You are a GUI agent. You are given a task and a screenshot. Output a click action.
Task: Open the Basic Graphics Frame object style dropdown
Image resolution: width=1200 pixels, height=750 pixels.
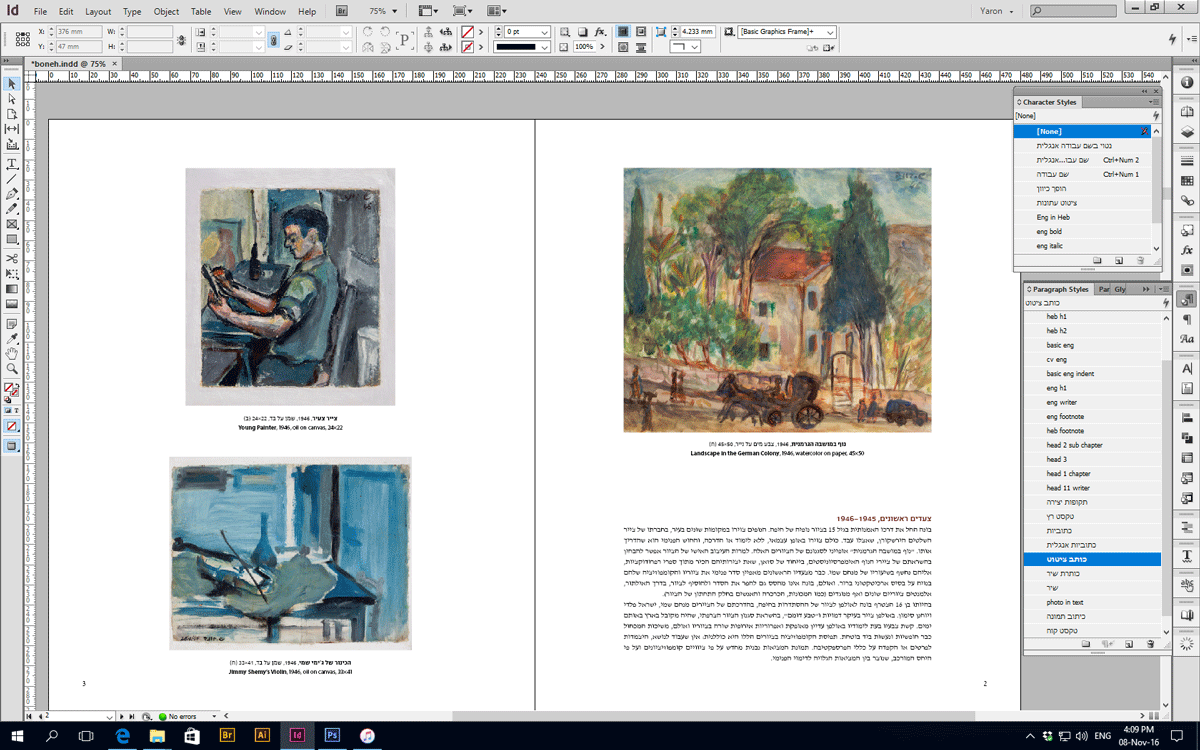click(x=830, y=32)
